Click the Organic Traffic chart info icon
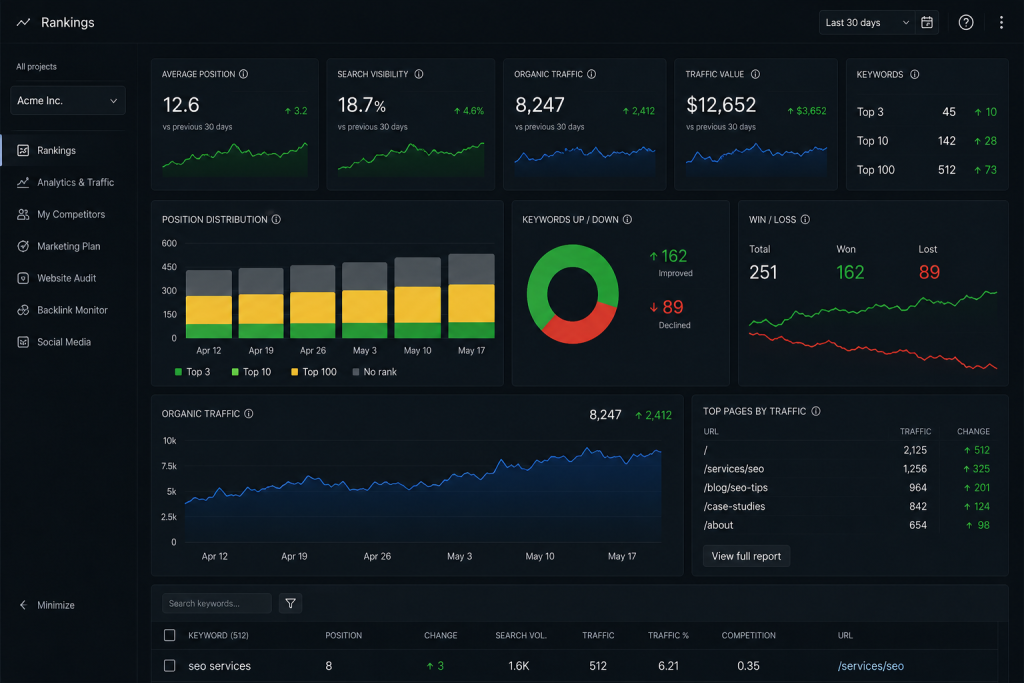The width and height of the screenshot is (1024, 683). pos(249,413)
